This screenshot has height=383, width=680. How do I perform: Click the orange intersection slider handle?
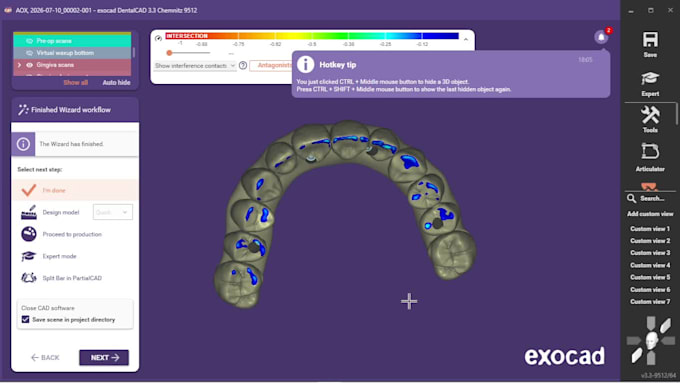169,53
